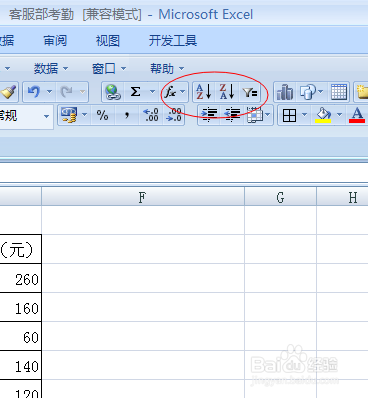Expand the fx function dropdown arrow

click(182, 92)
